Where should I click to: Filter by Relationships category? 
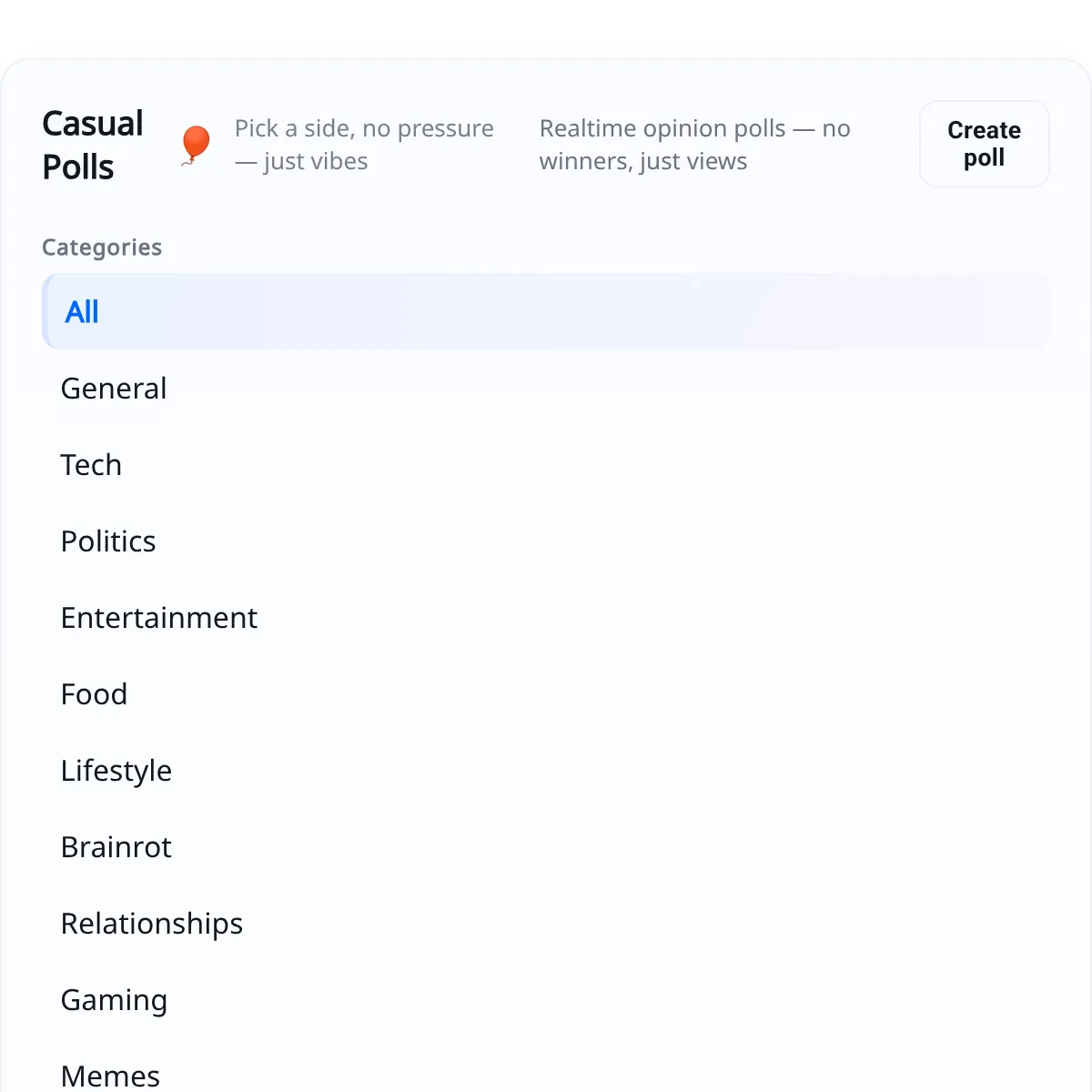pos(152,924)
